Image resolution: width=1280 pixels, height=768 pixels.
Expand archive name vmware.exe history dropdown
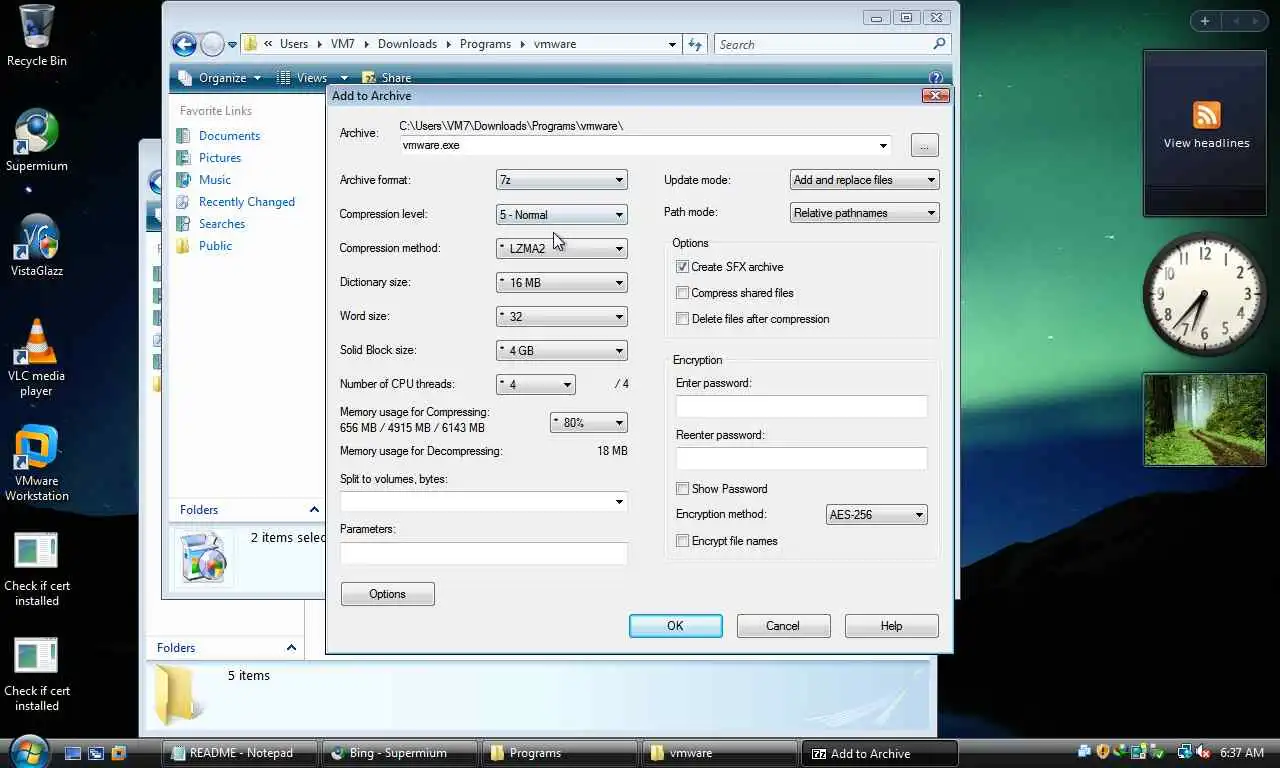(x=883, y=146)
